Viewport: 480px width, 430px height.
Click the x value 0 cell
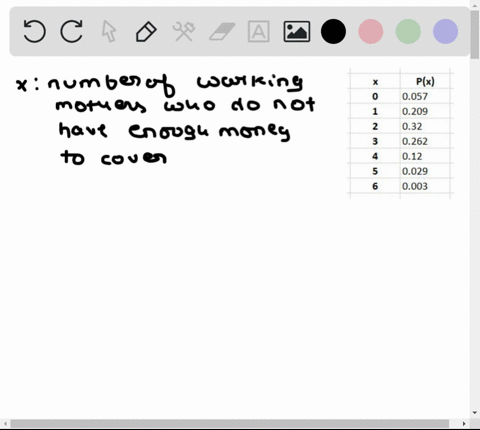(375, 96)
